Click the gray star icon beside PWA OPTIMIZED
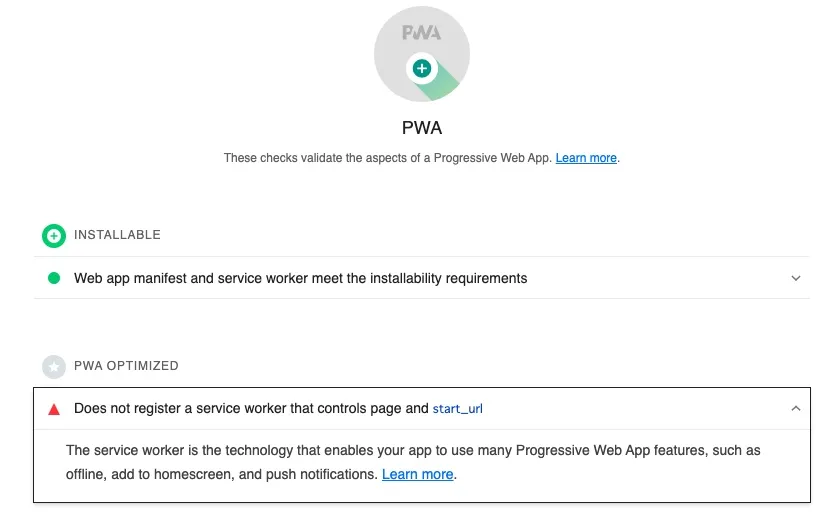The width and height of the screenshot is (835, 515). [53, 366]
